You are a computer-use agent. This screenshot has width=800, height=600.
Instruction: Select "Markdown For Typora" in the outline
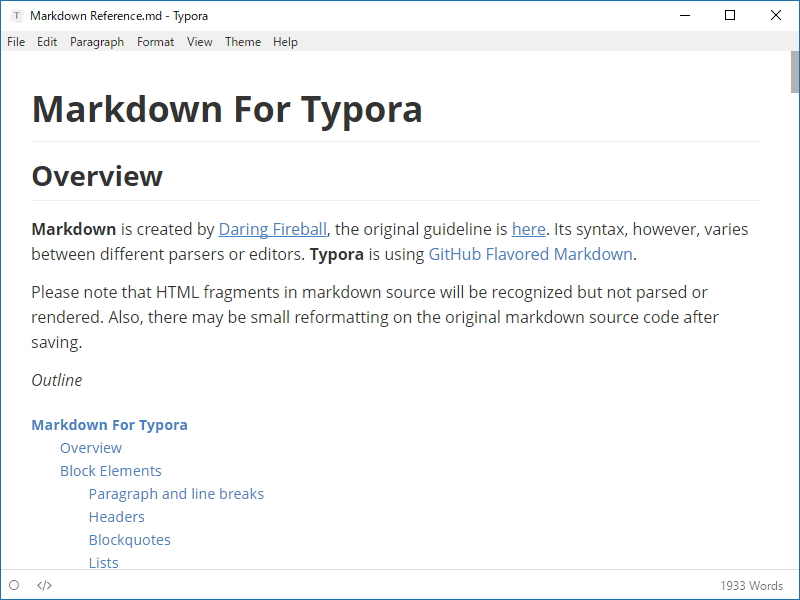click(109, 424)
